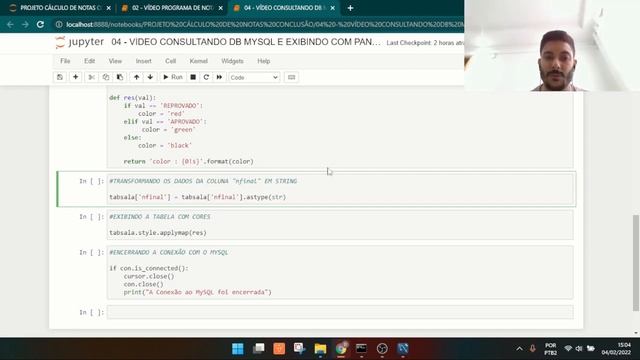Show hidden system tray icons

[519, 349]
